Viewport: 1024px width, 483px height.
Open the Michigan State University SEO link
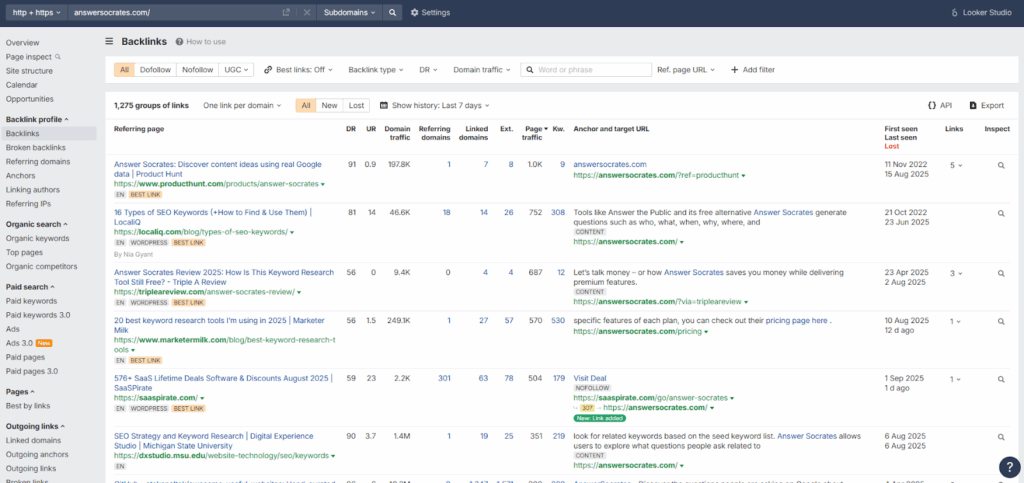214,441
